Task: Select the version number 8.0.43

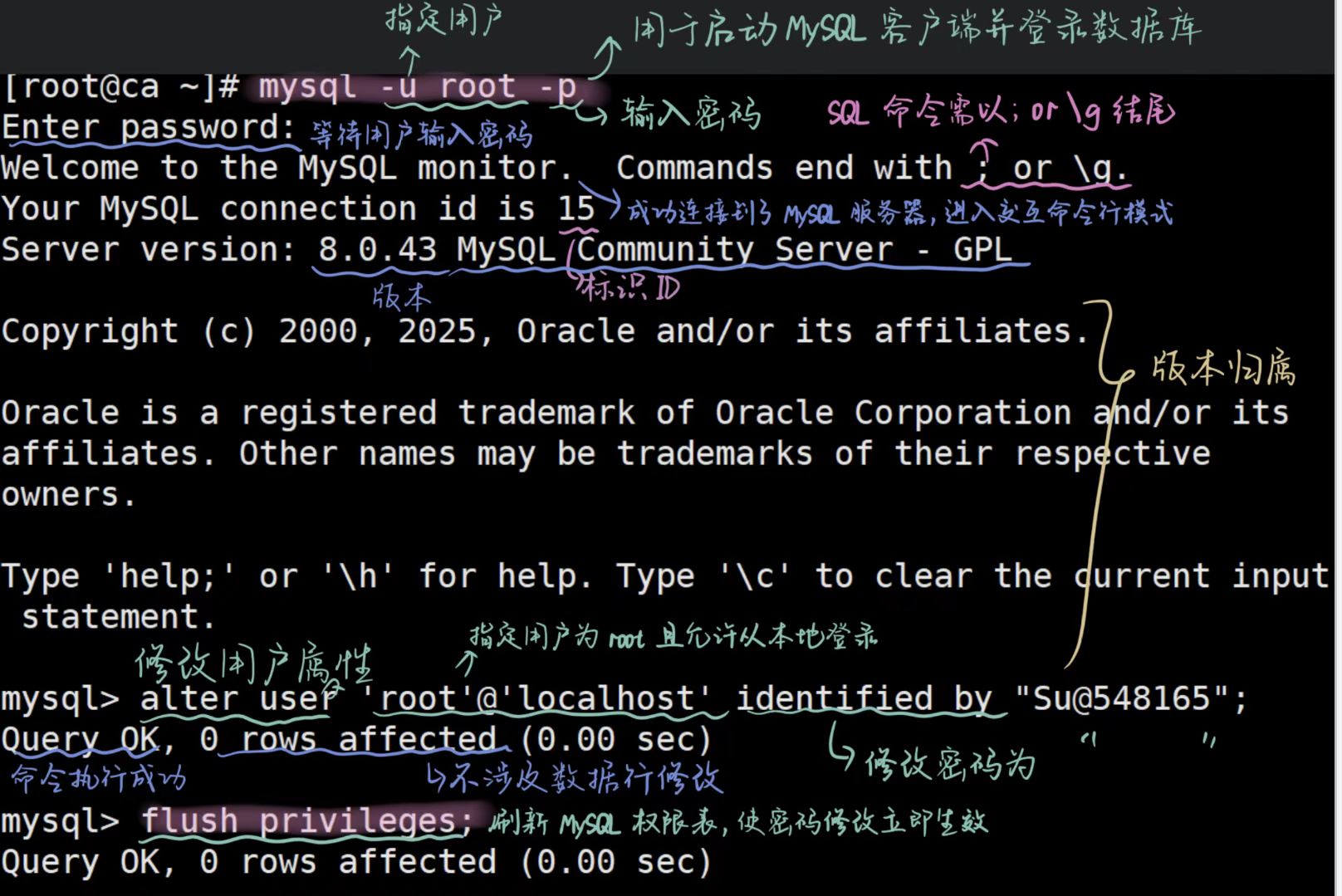Action: coord(378,249)
